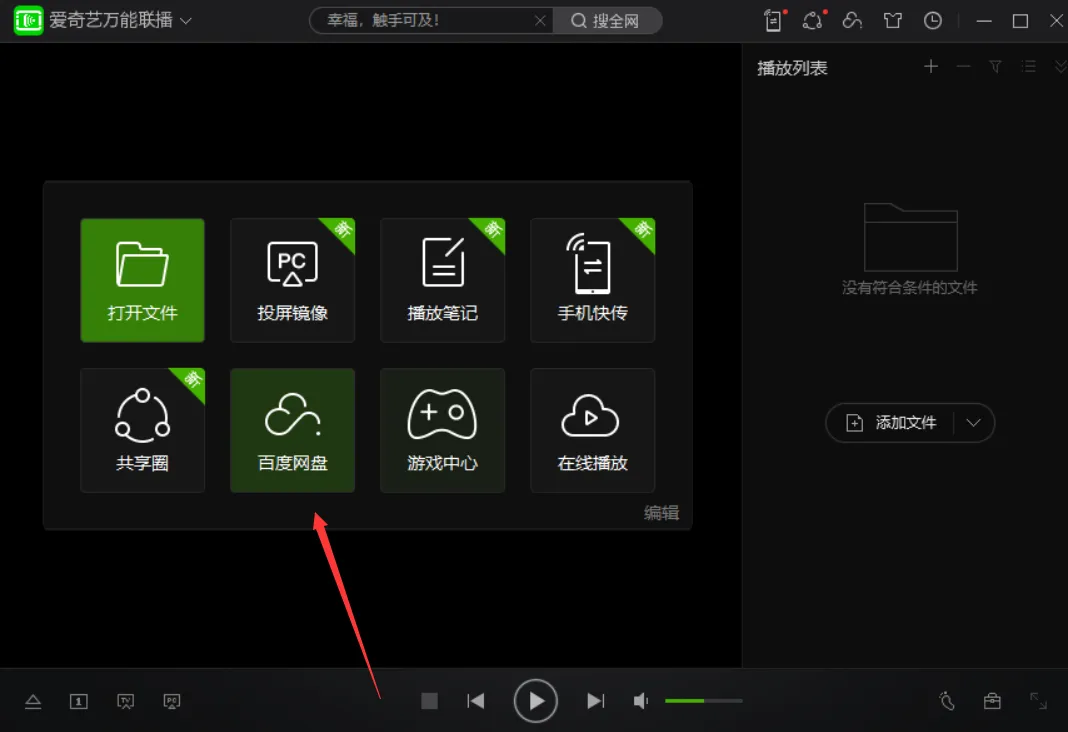Collapse the playlist panel with double chevron
The image size is (1068, 732).
[x=1060, y=67]
